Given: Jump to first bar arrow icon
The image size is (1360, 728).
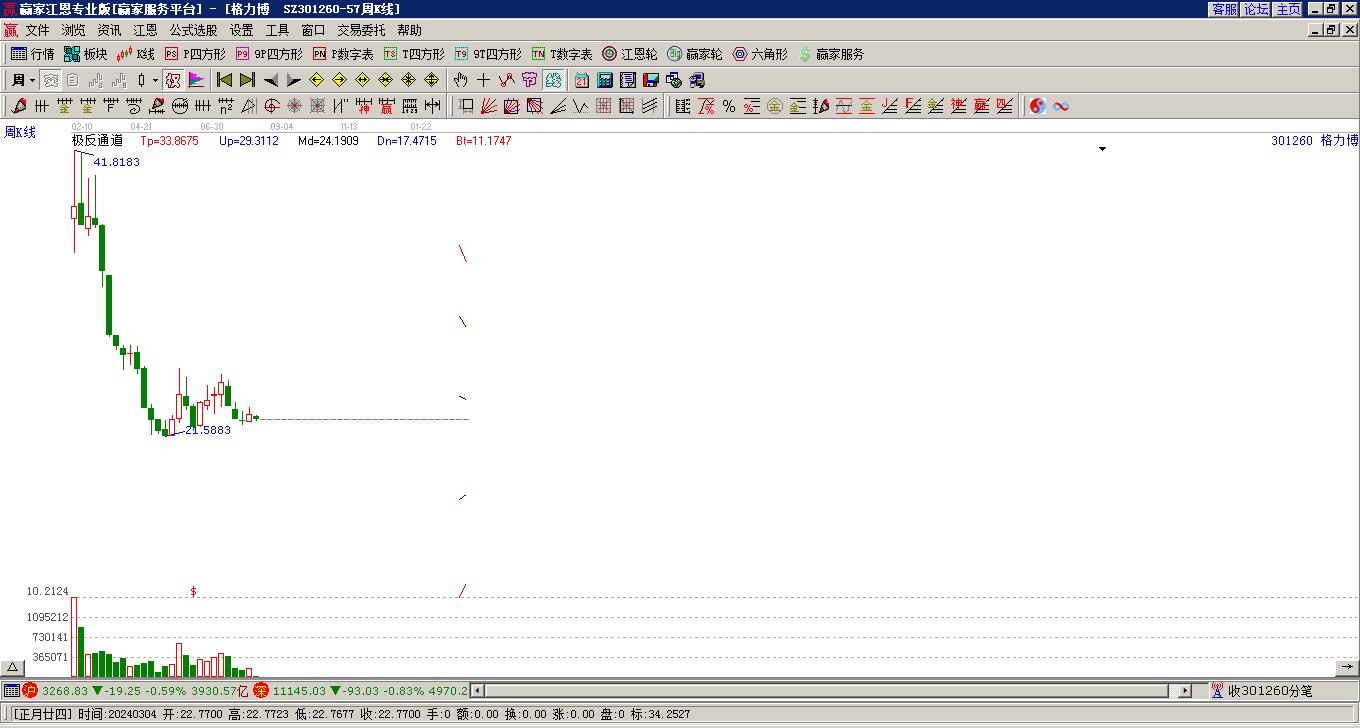Looking at the screenshot, I should click(x=225, y=80).
